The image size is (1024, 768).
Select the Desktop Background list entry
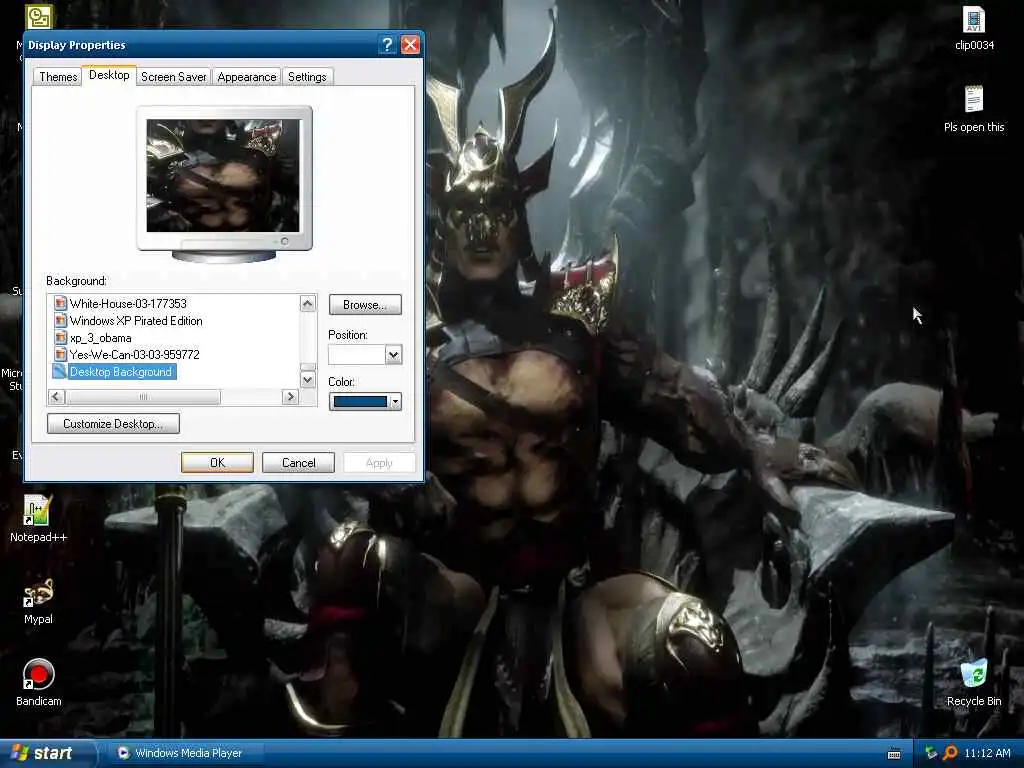point(121,371)
